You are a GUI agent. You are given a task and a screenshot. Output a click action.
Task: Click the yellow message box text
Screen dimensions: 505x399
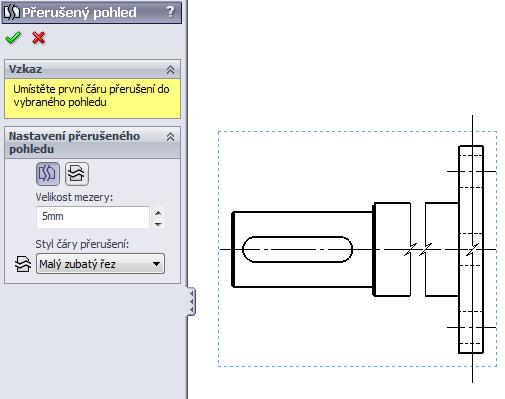point(91,95)
